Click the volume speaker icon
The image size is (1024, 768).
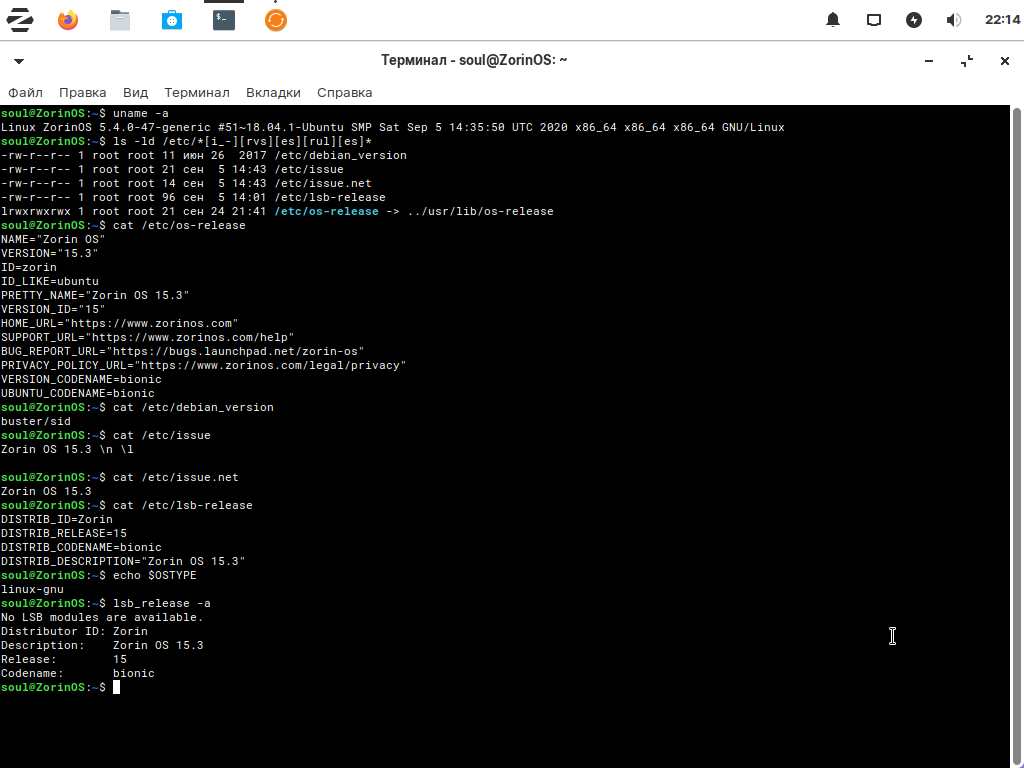pos(953,20)
